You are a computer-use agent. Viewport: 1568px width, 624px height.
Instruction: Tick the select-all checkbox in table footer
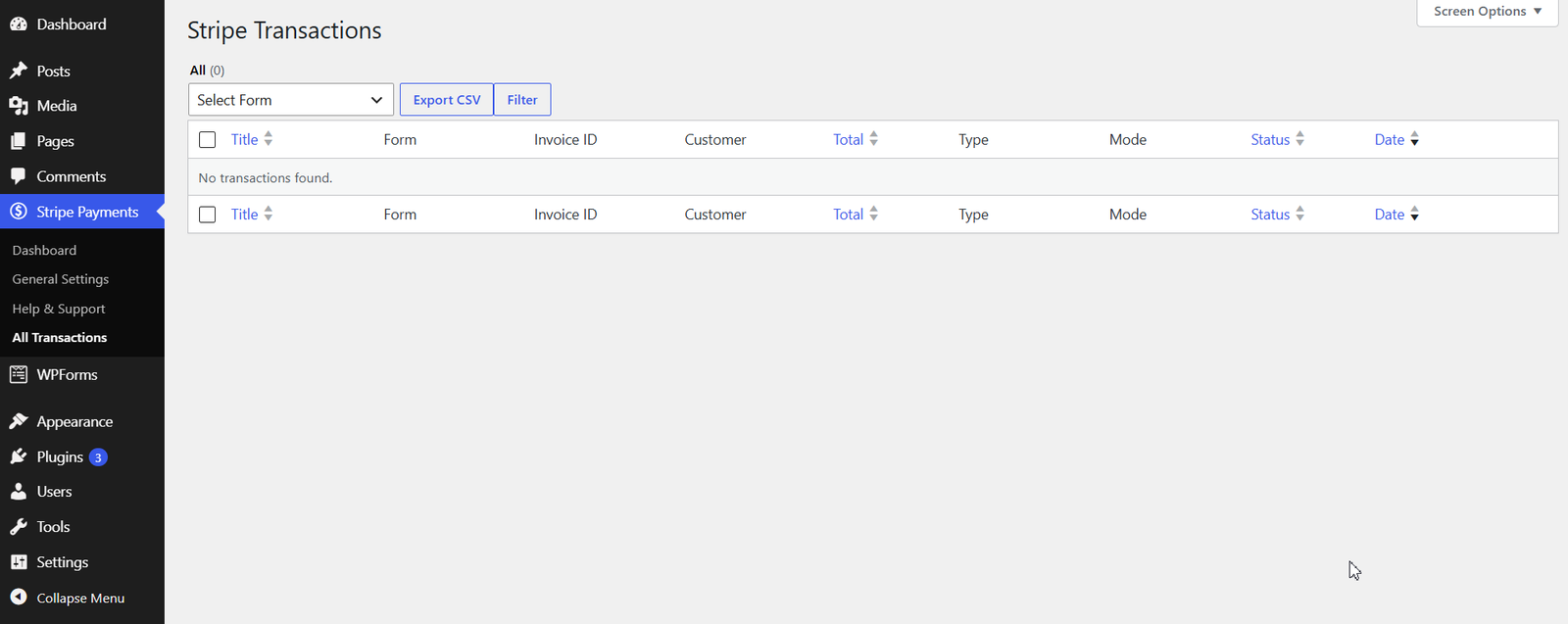pyautogui.click(x=207, y=215)
